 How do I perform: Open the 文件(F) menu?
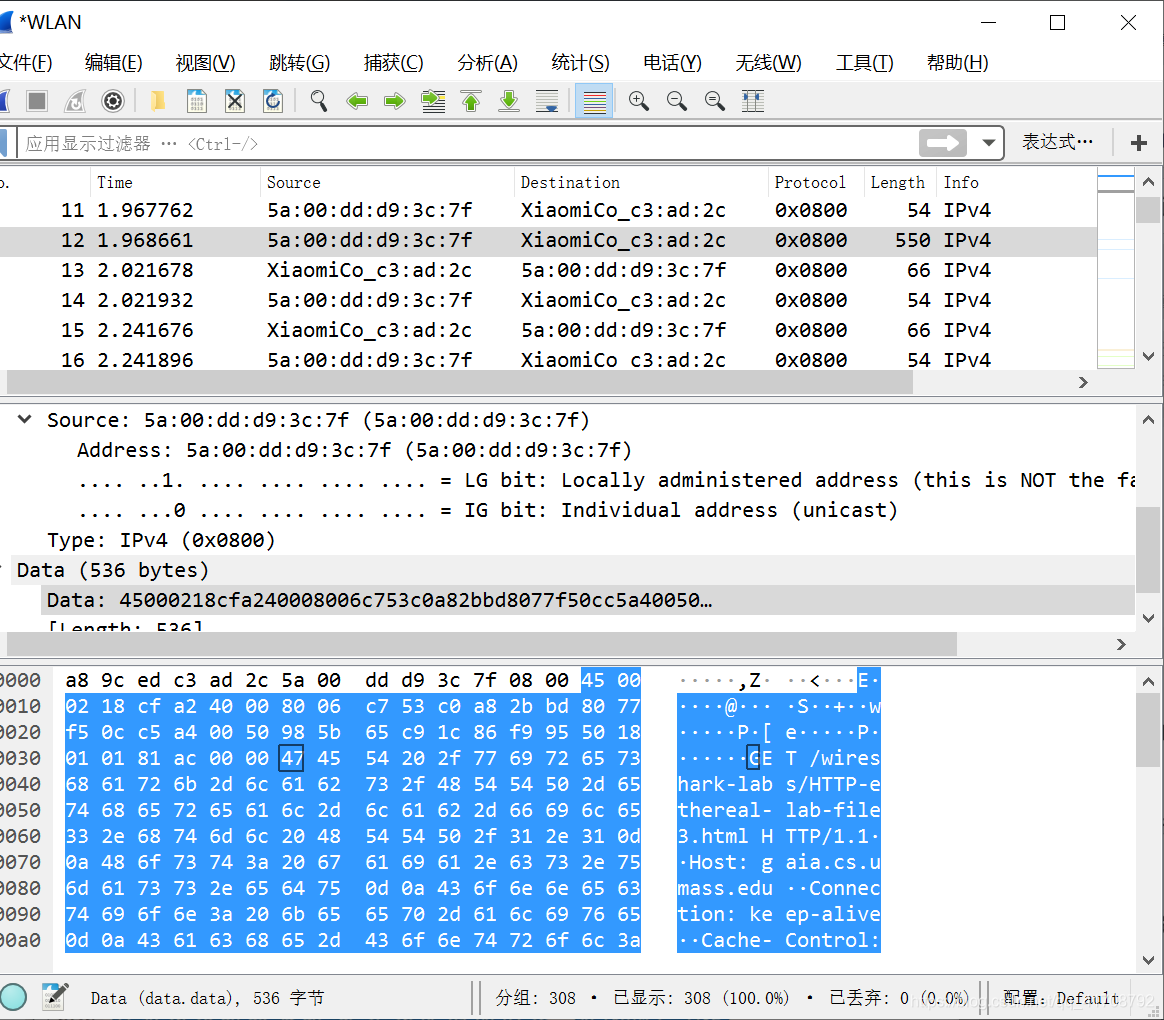[x=26, y=63]
